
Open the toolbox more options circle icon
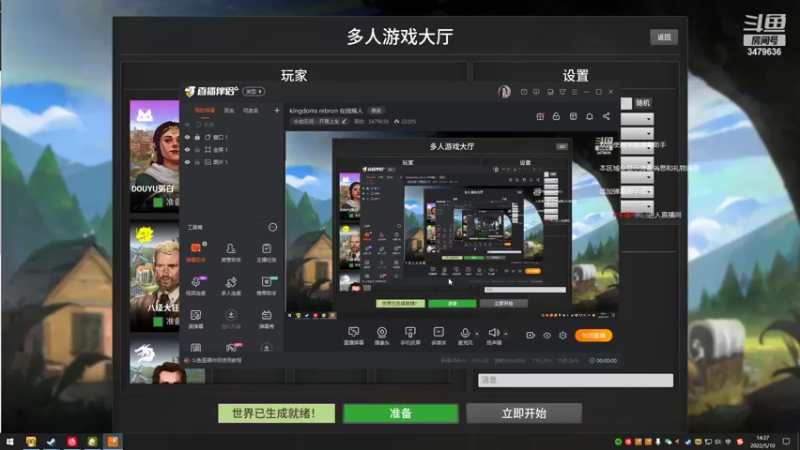[272, 227]
